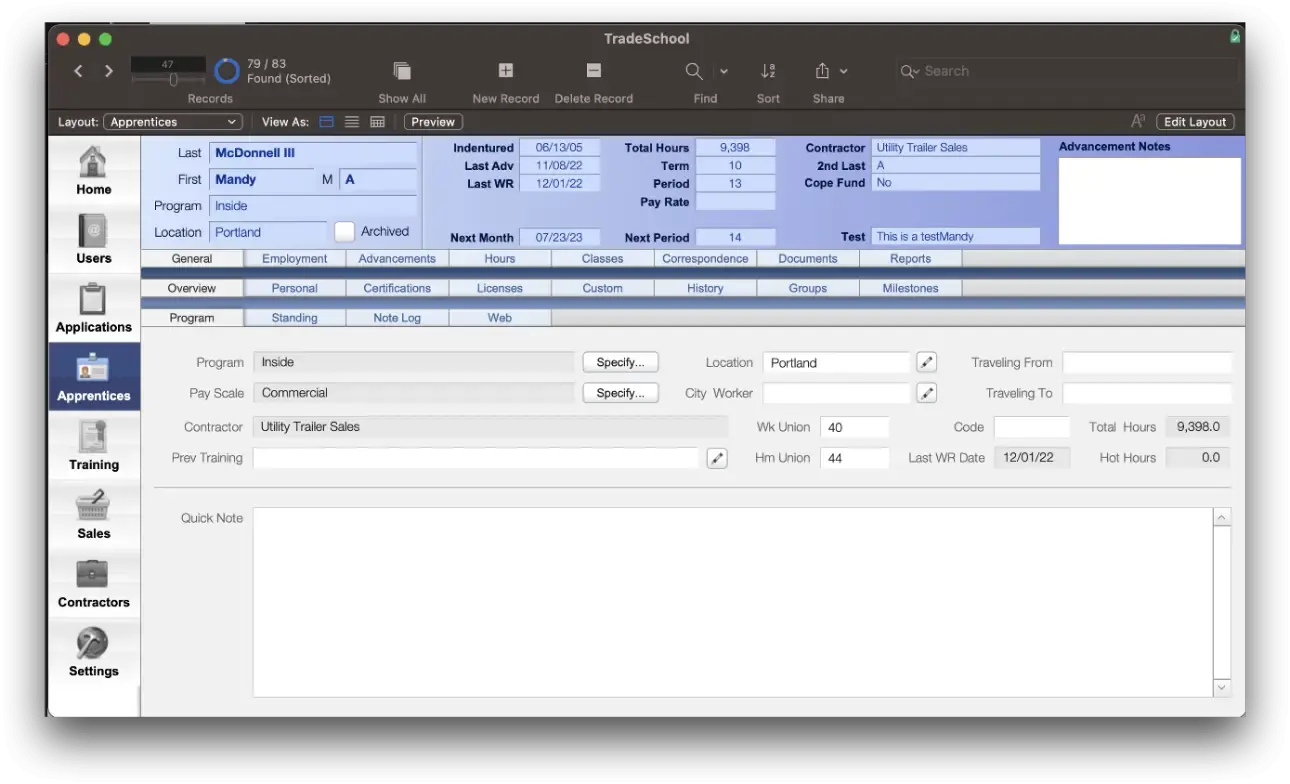Expand the Find dropdown chevron

(x=723, y=71)
